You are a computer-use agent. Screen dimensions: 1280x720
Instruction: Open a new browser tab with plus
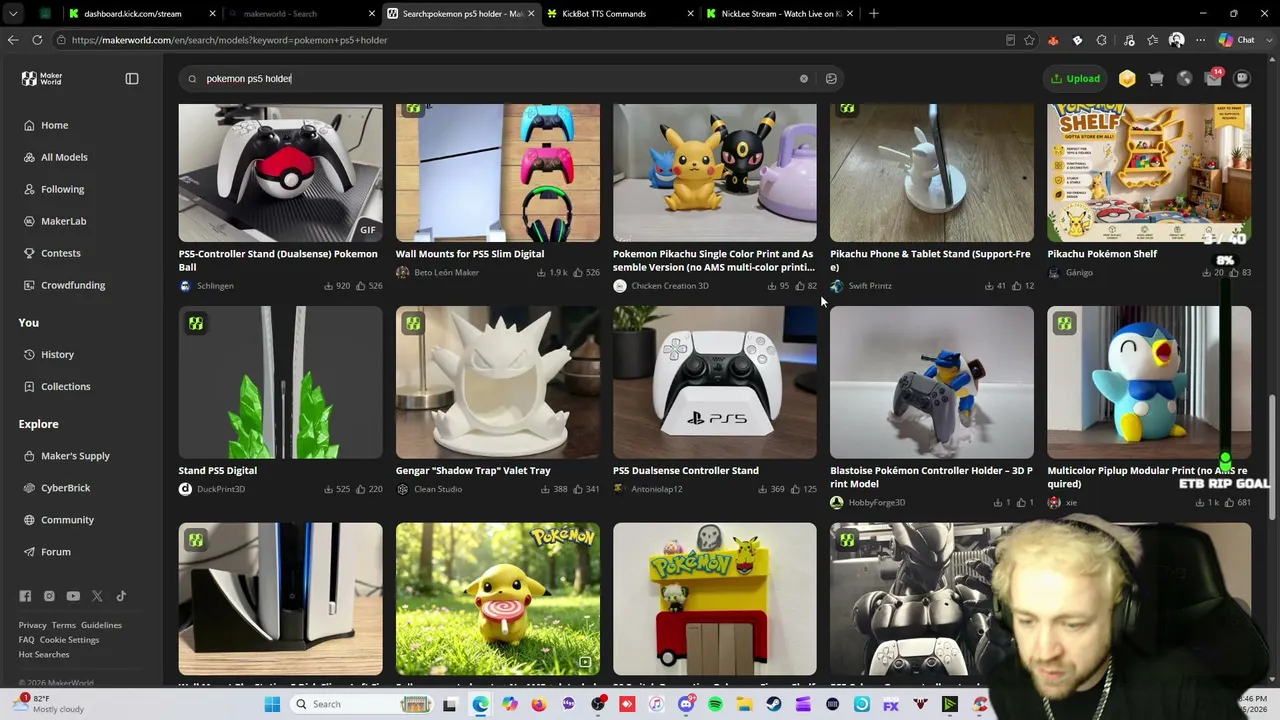[x=874, y=14]
